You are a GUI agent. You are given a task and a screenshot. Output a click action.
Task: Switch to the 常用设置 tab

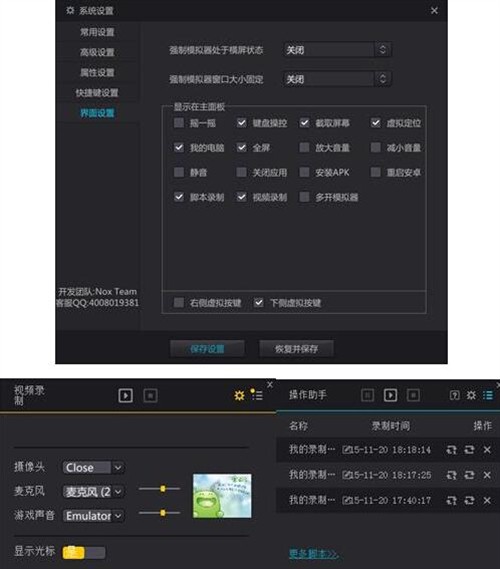(97, 32)
